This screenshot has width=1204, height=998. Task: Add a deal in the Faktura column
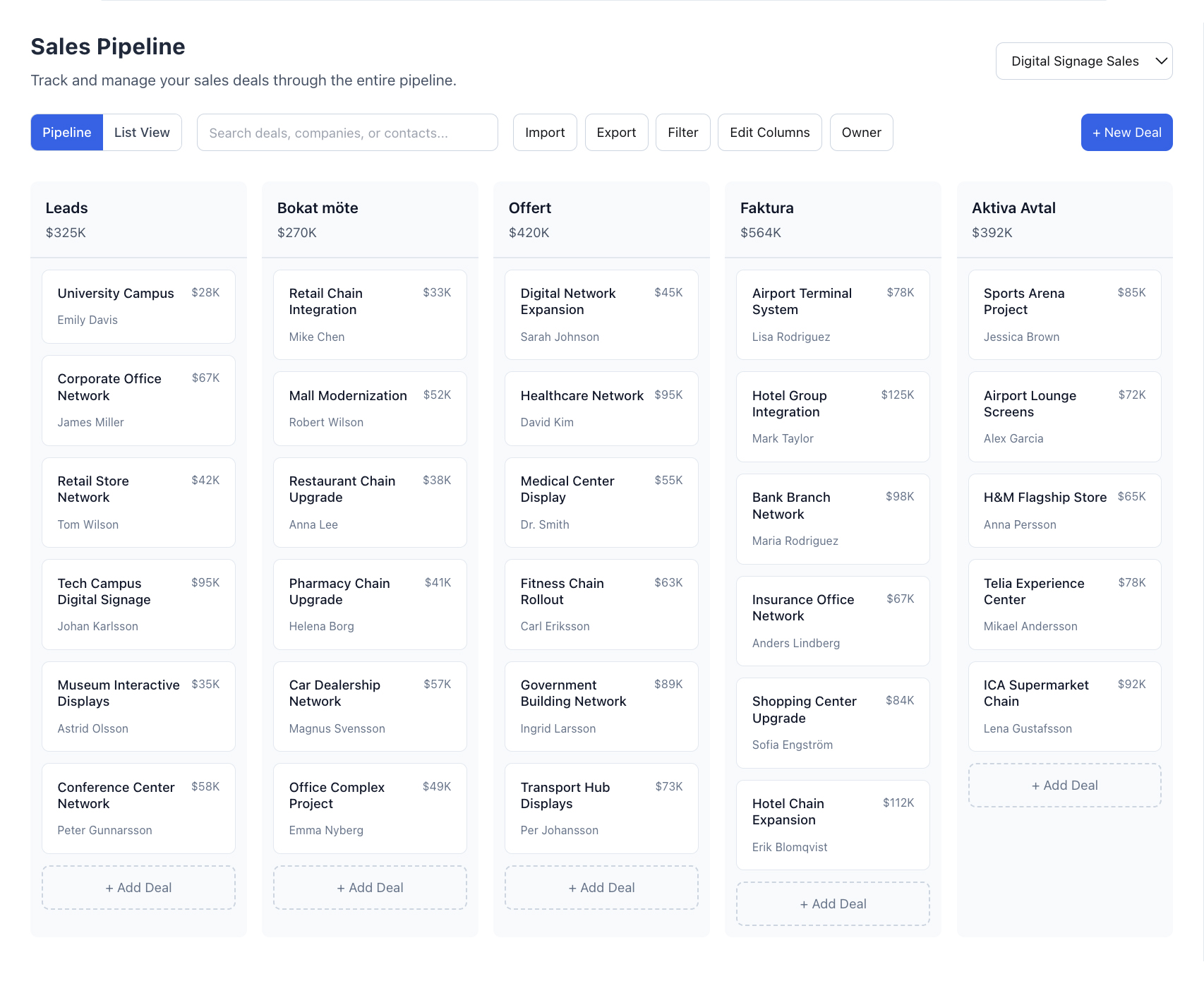tap(833, 903)
